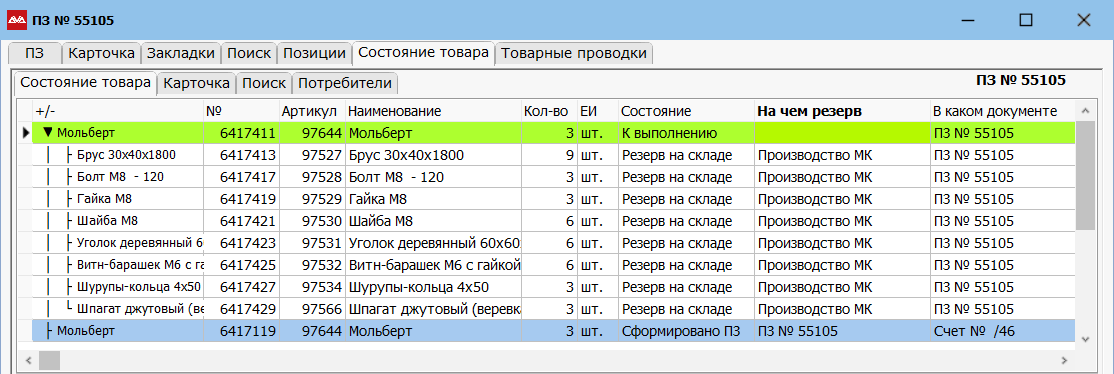Image resolution: width=1114 pixels, height=374 pixels.
Task: Click the row number cell 6417417
Action: point(241,177)
